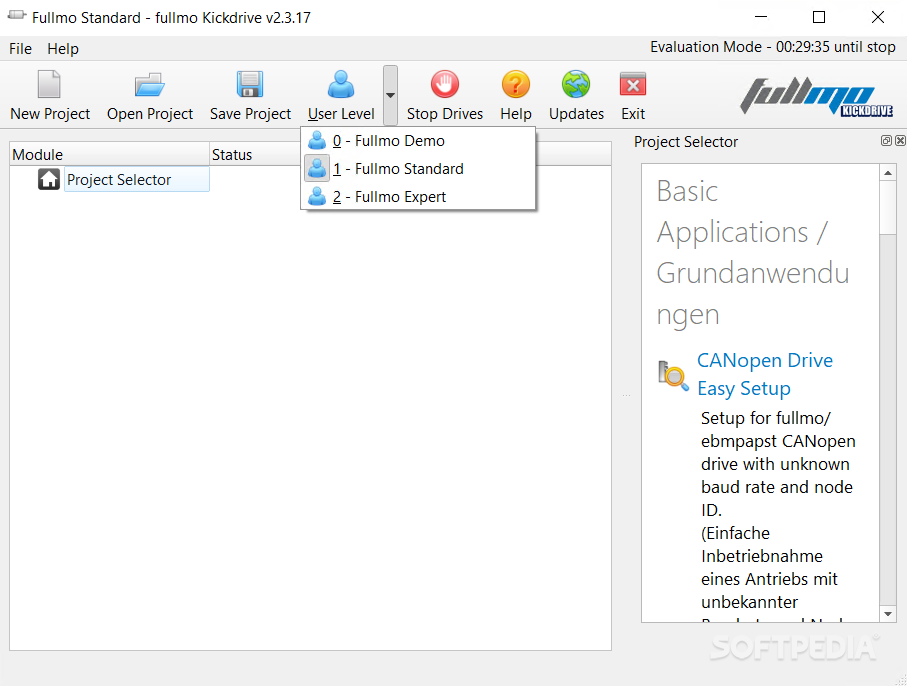The width and height of the screenshot is (907, 686).
Task: Click the Exit red X toolbar icon
Action: 633,84
